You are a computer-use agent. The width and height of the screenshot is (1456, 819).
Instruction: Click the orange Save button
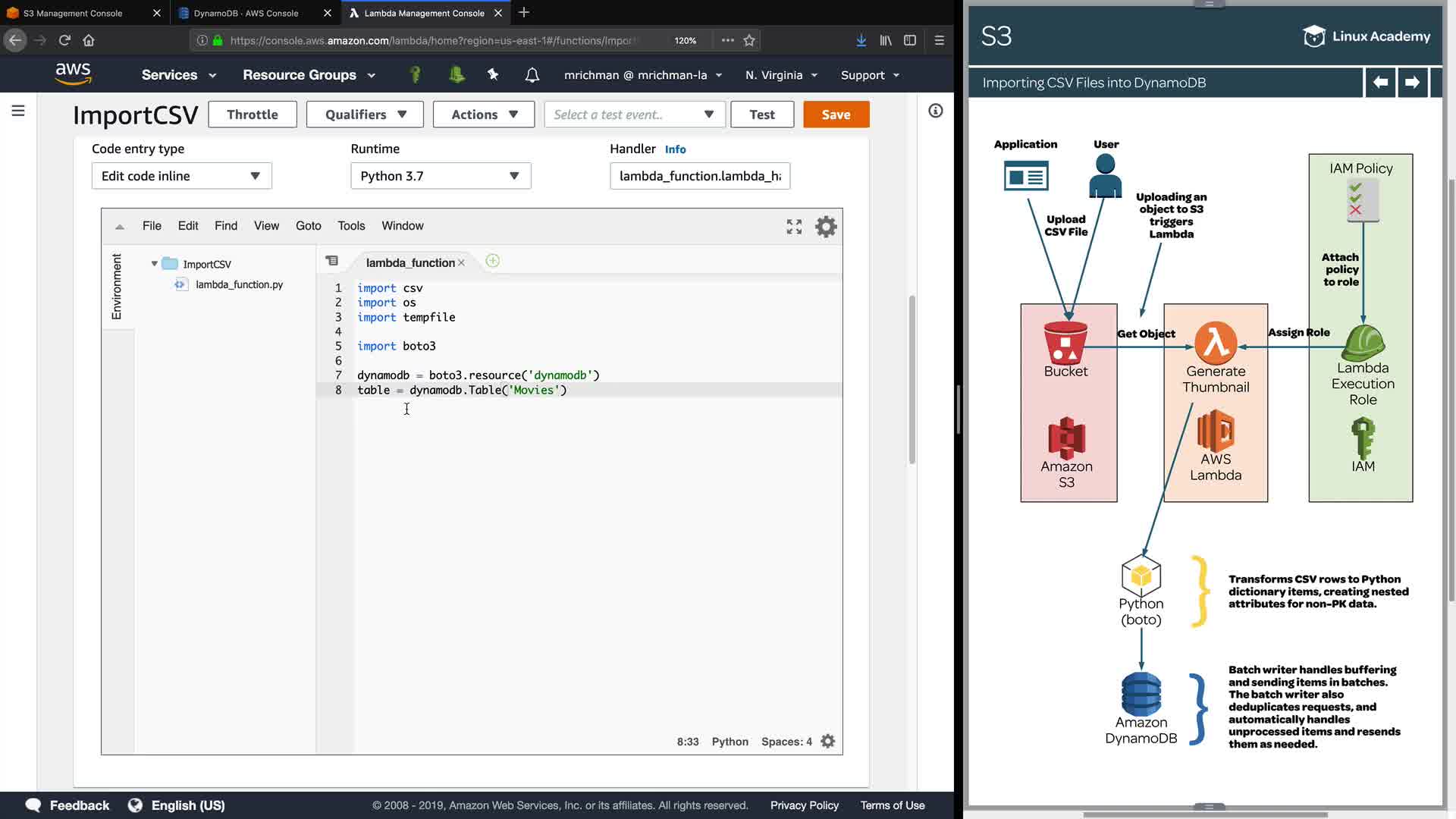pyautogui.click(x=836, y=115)
